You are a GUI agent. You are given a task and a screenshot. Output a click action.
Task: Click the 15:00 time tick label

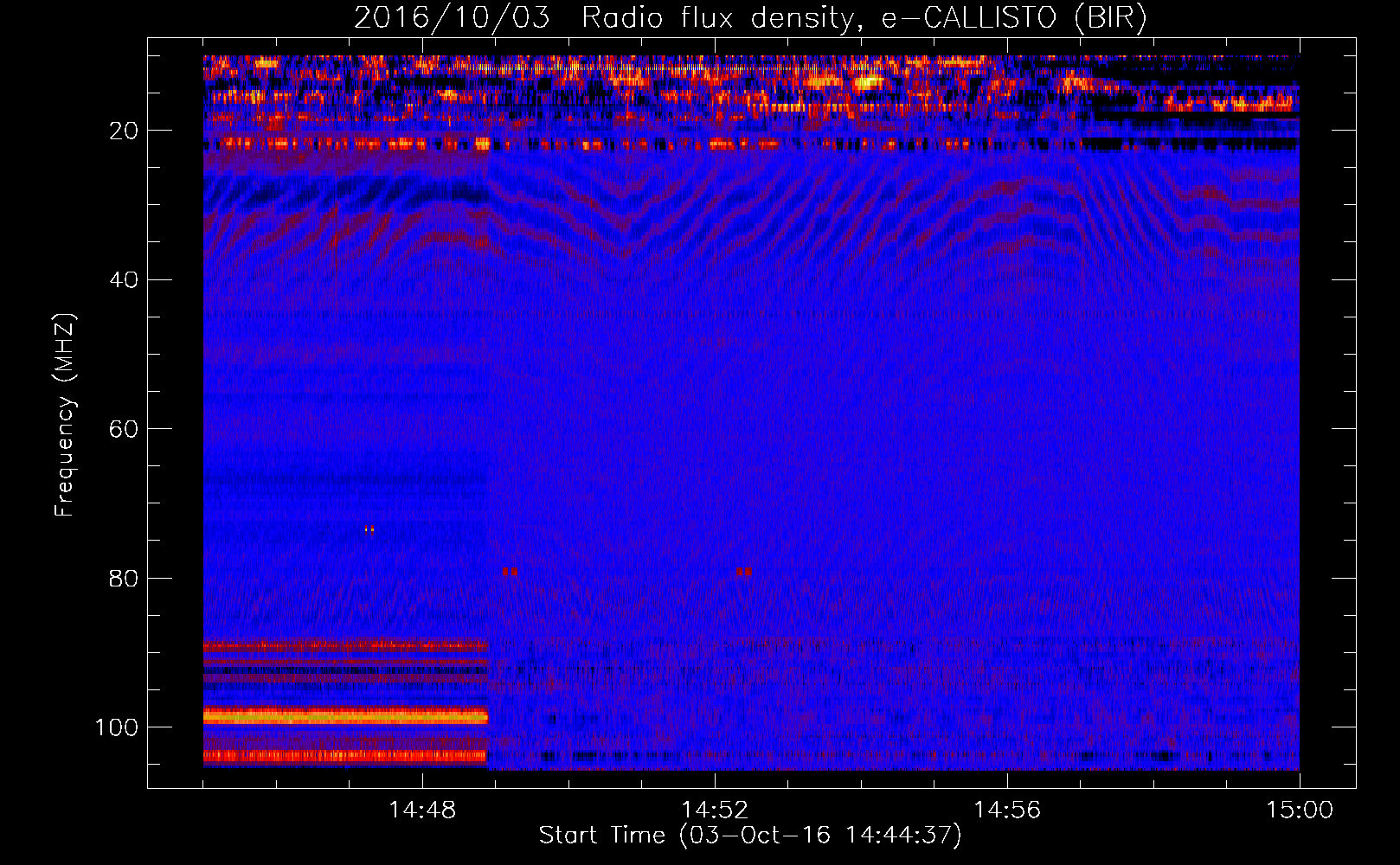1300,811
